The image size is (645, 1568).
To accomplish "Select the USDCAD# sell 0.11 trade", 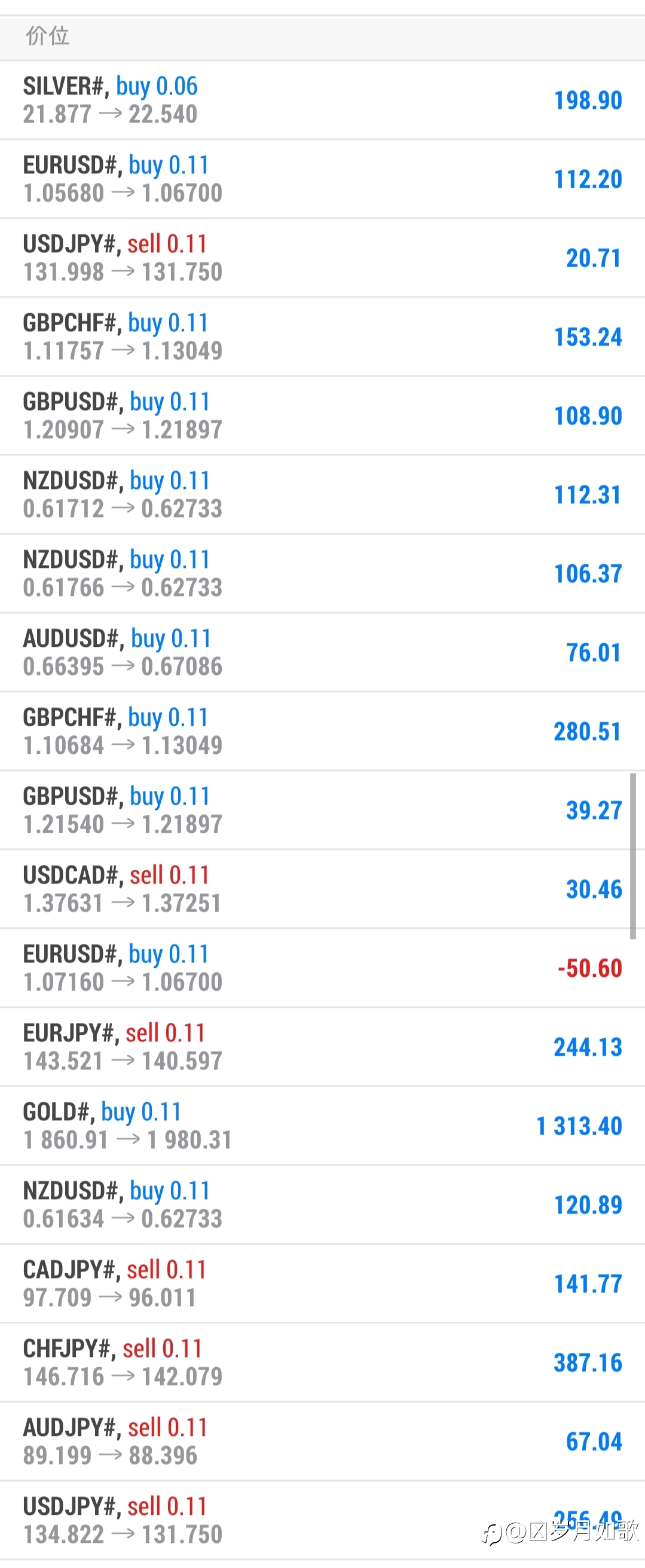I will [x=323, y=890].
